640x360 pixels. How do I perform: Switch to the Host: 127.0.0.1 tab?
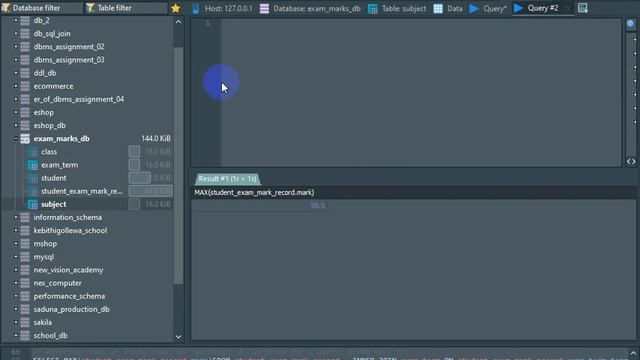222,8
